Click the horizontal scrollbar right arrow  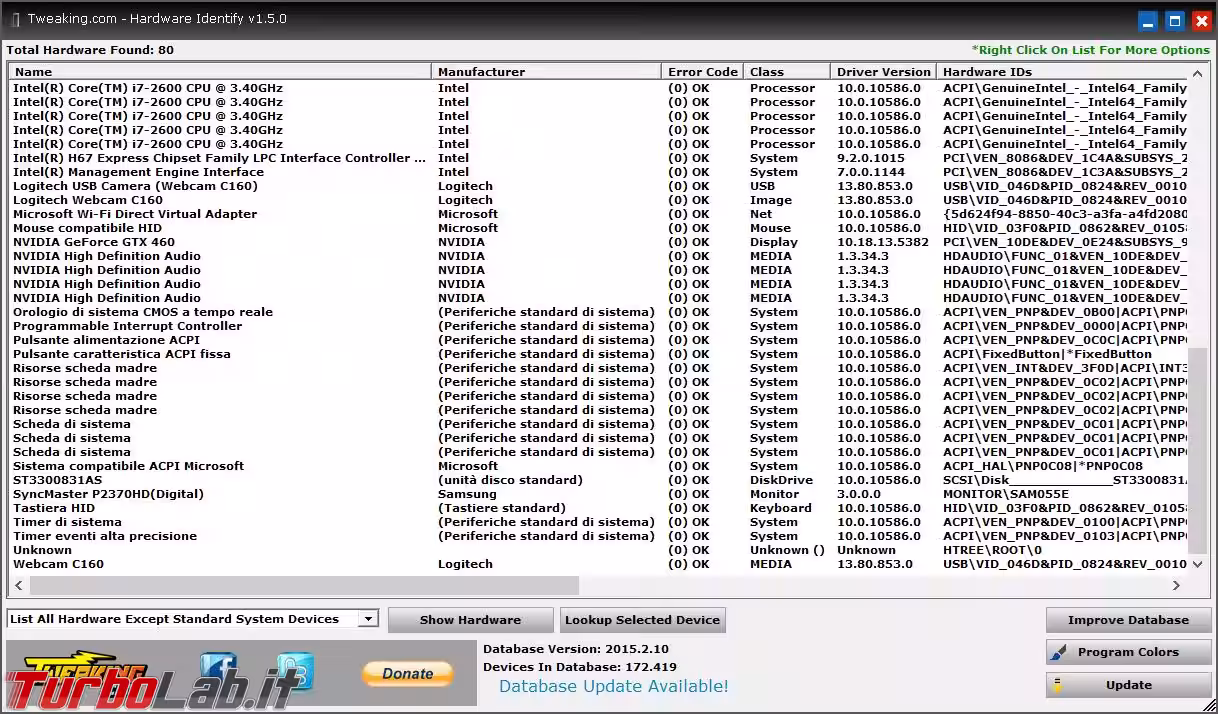pos(1176,585)
